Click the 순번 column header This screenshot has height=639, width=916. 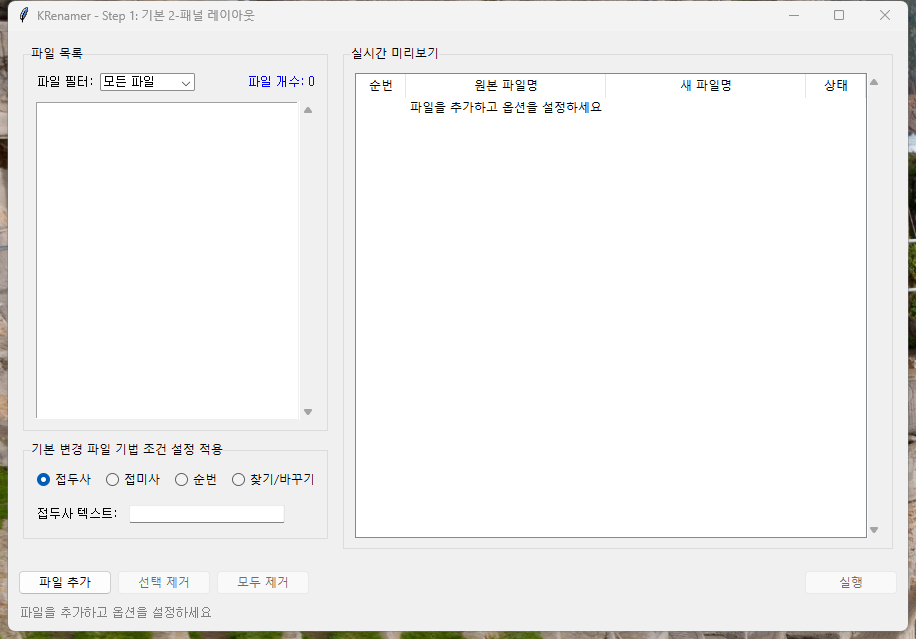379,86
